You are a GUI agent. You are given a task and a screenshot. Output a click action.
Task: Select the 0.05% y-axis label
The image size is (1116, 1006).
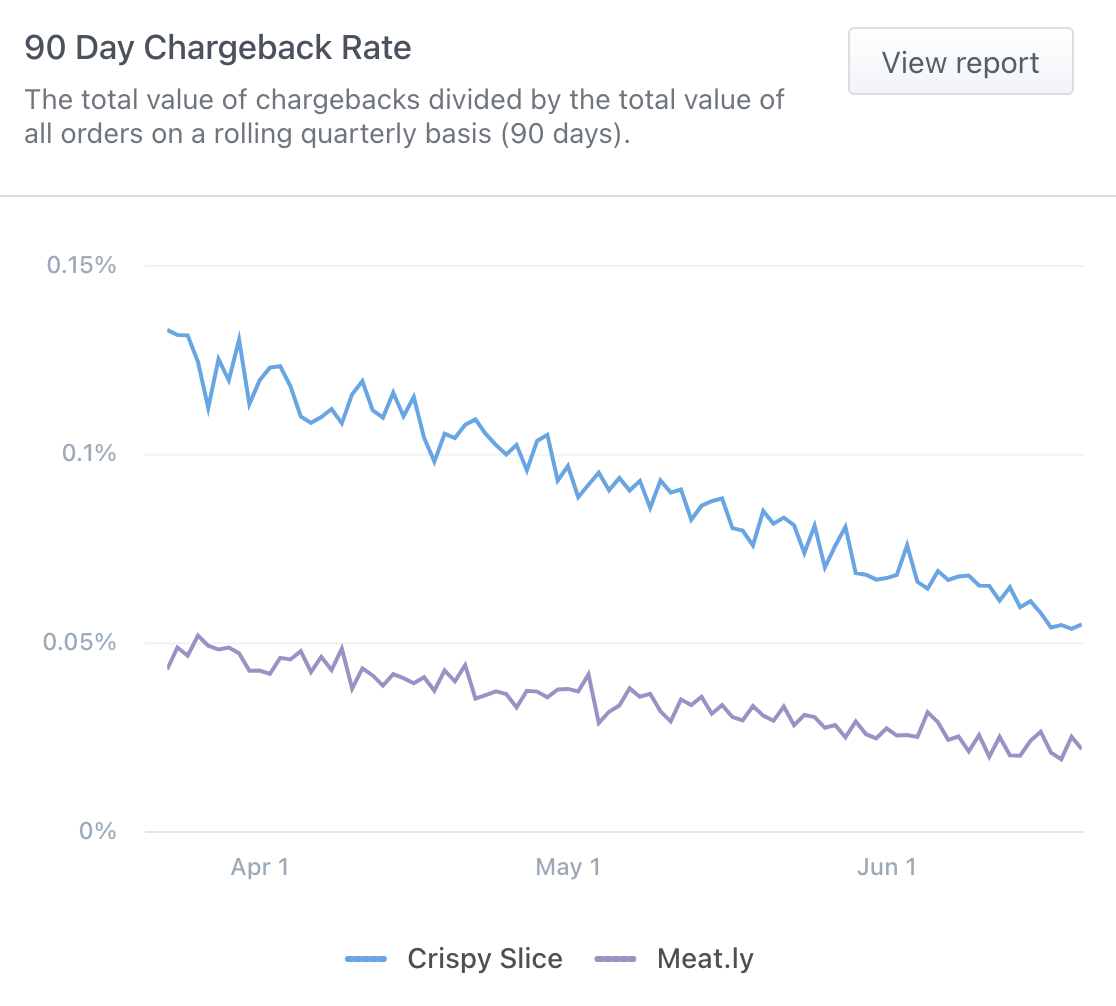point(81,642)
